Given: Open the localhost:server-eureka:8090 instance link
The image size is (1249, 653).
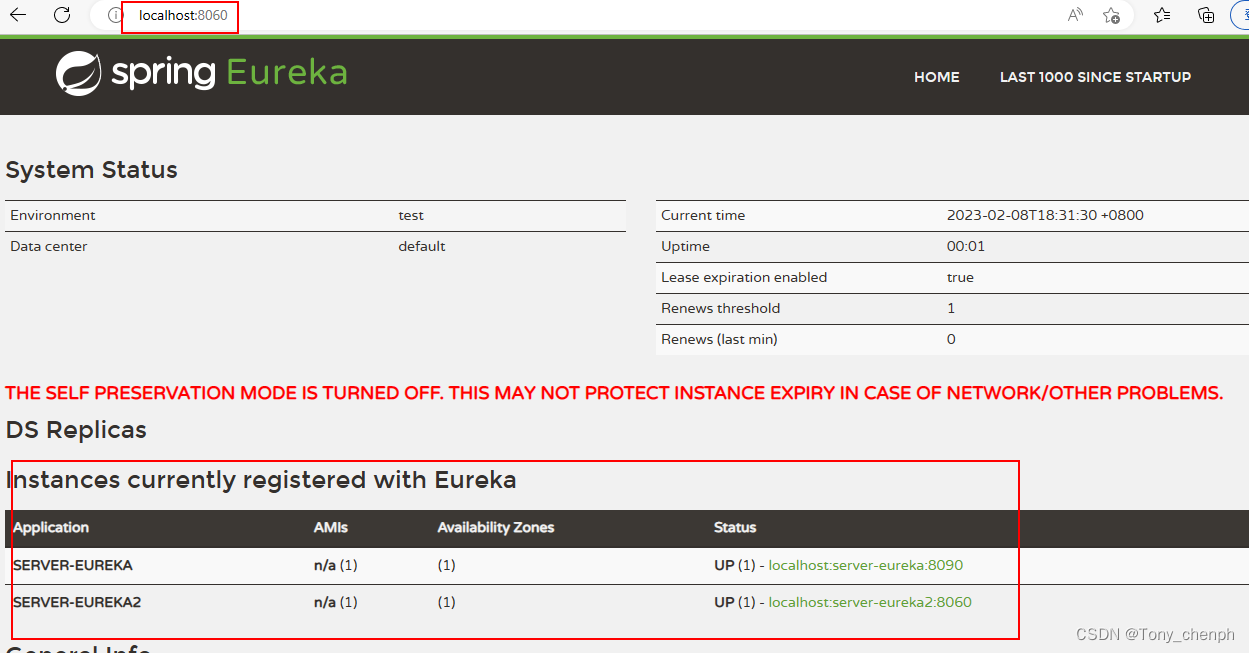Looking at the screenshot, I should pos(865,565).
